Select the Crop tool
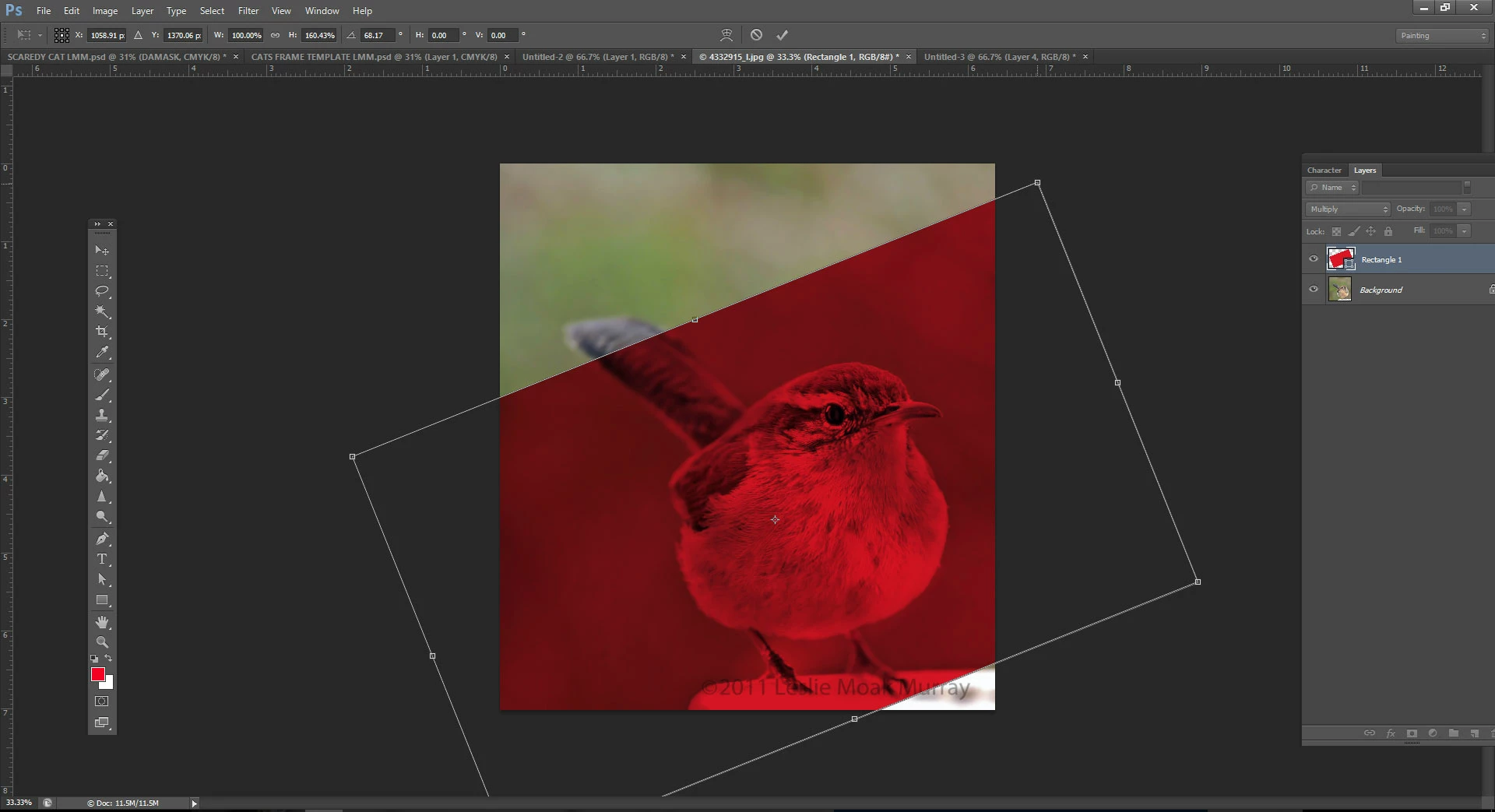The width and height of the screenshot is (1495, 812). (102, 332)
